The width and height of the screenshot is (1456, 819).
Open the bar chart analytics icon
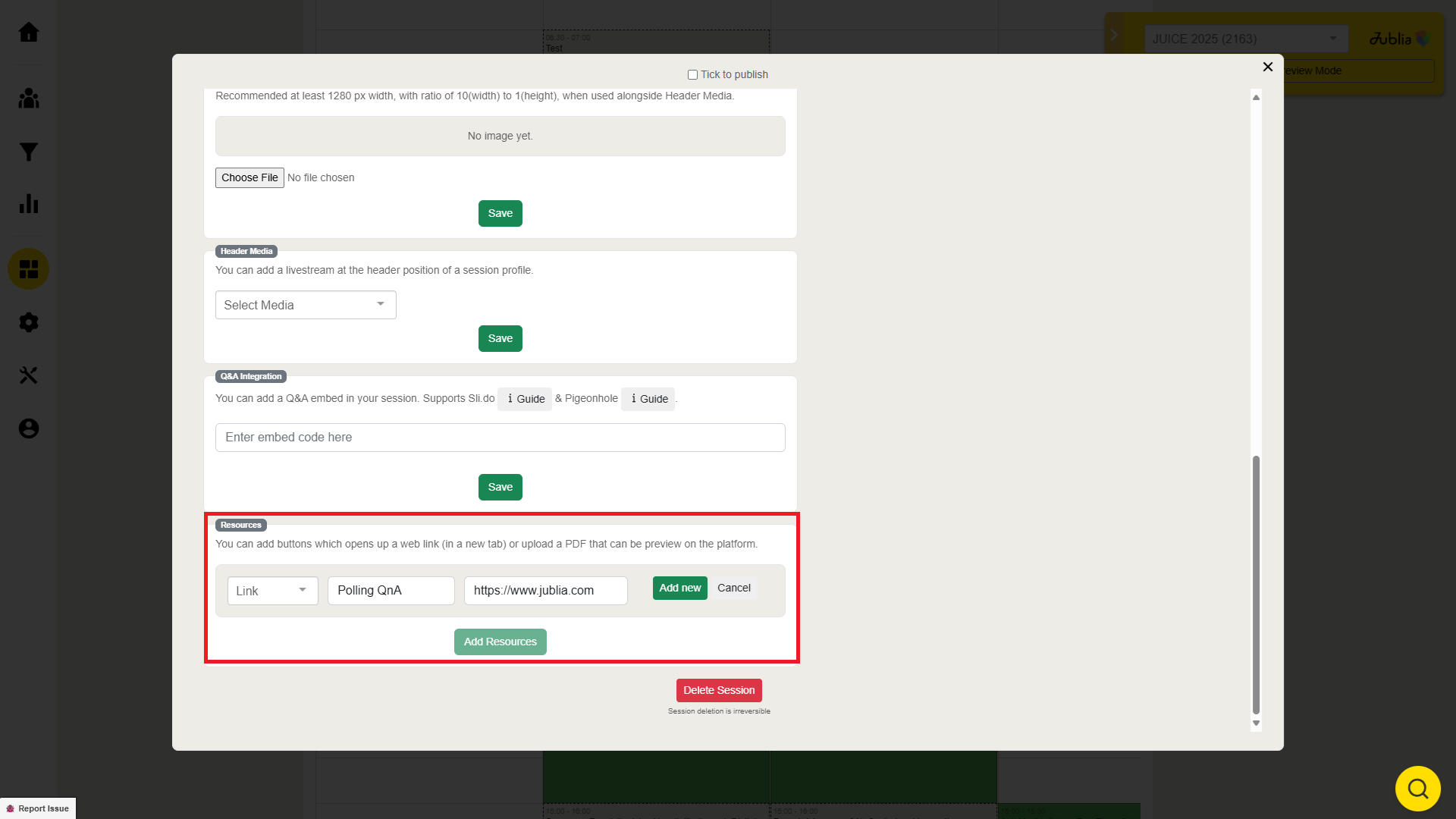point(29,203)
